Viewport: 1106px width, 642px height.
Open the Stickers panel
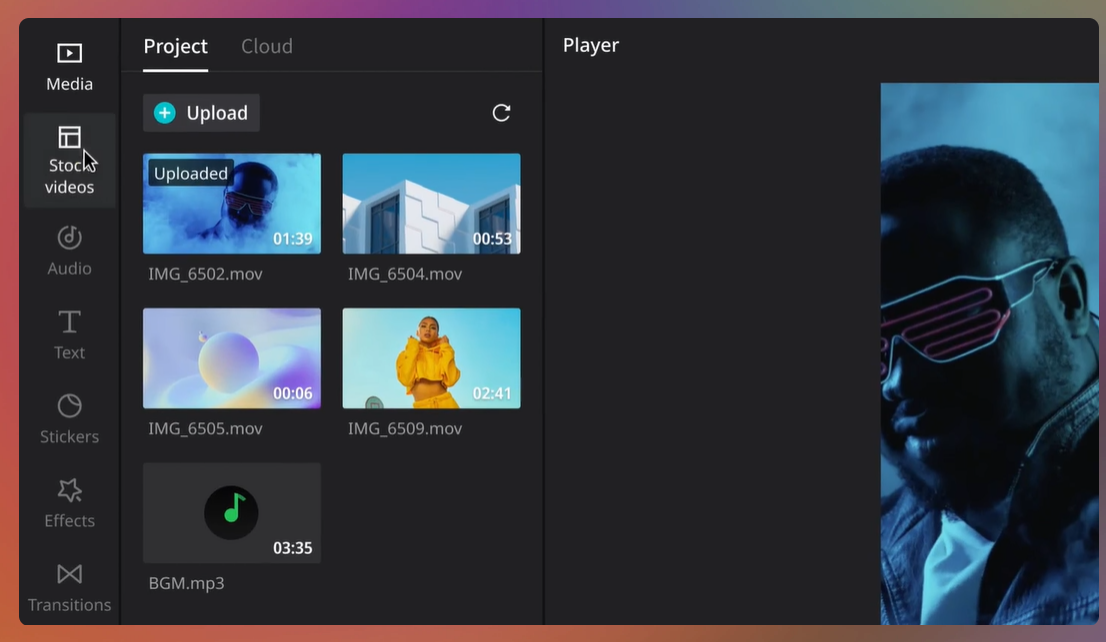tap(69, 406)
